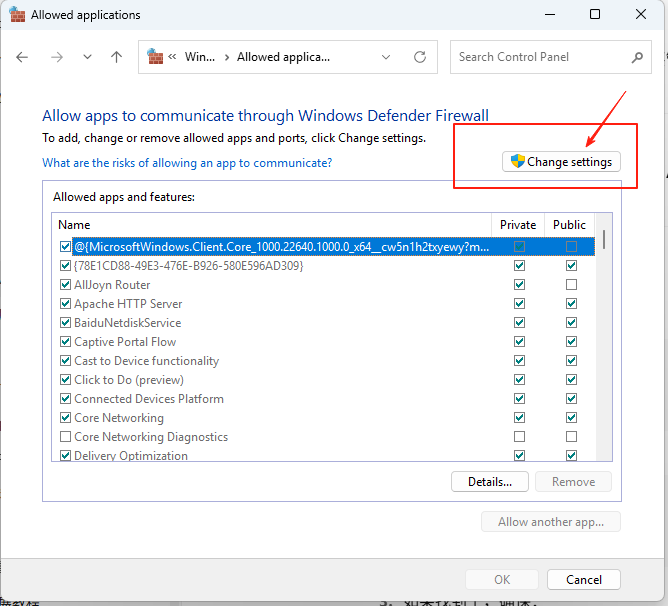This screenshot has height=606, width=668.
Task: Toggle Public checkbox for AllJoyn Router
Action: [571, 285]
